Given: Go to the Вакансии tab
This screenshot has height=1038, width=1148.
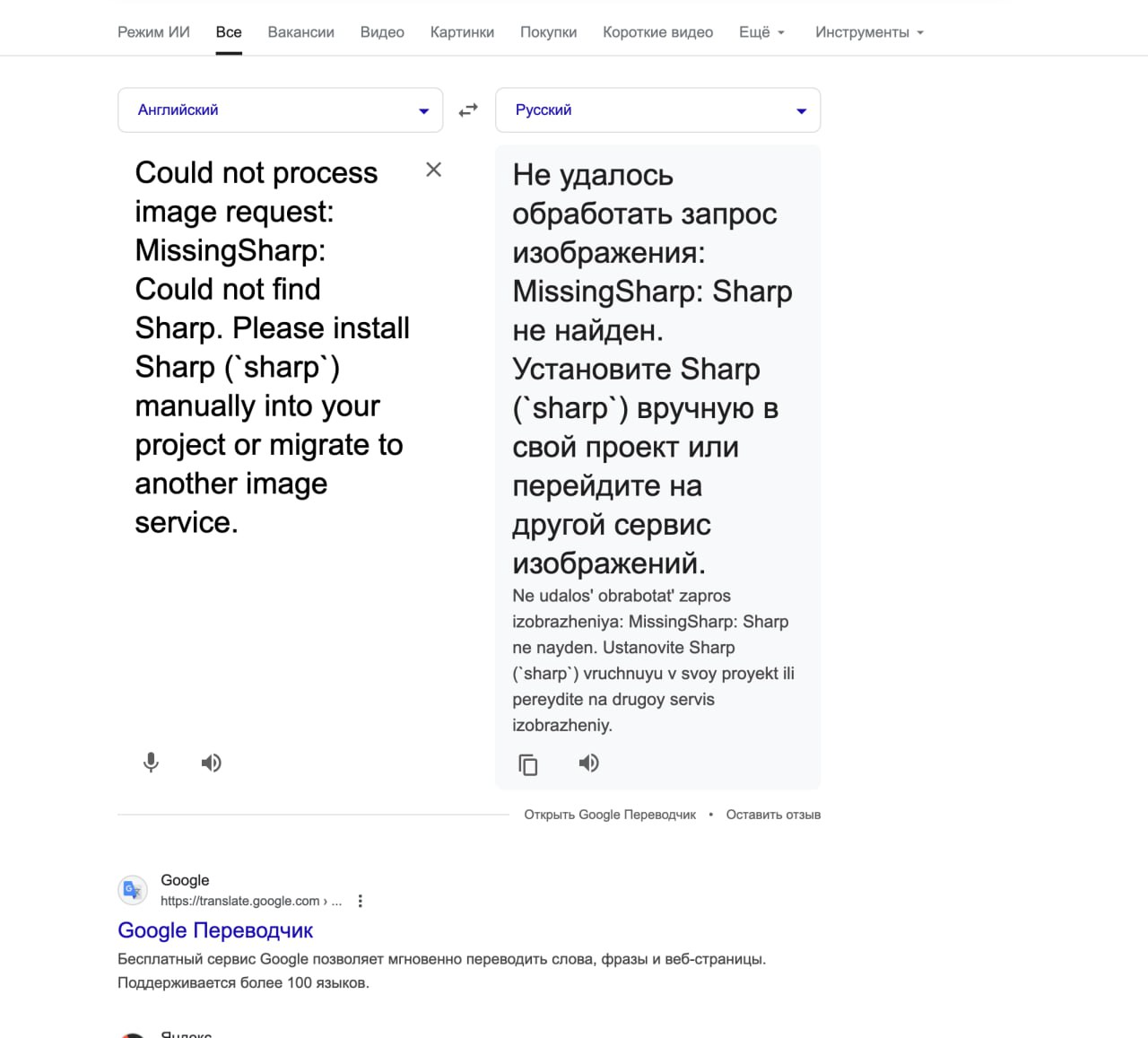Looking at the screenshot, I should pyautogui.click(x=300, y=32).
